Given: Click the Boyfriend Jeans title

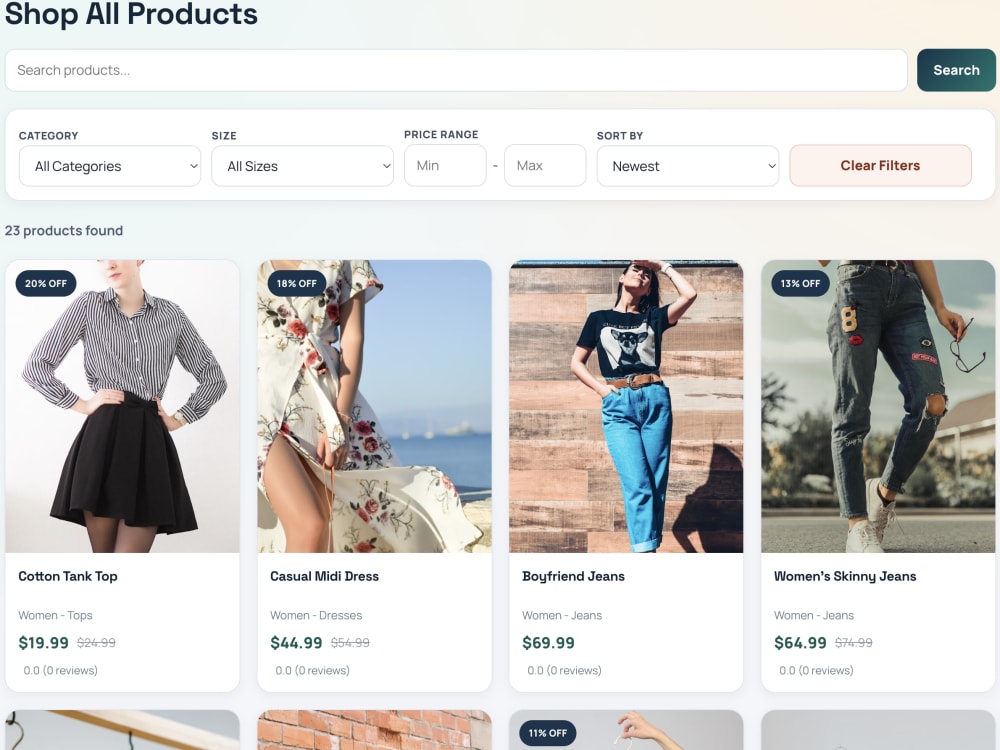Looking at the screenshot, I should (x=573, y=577).
